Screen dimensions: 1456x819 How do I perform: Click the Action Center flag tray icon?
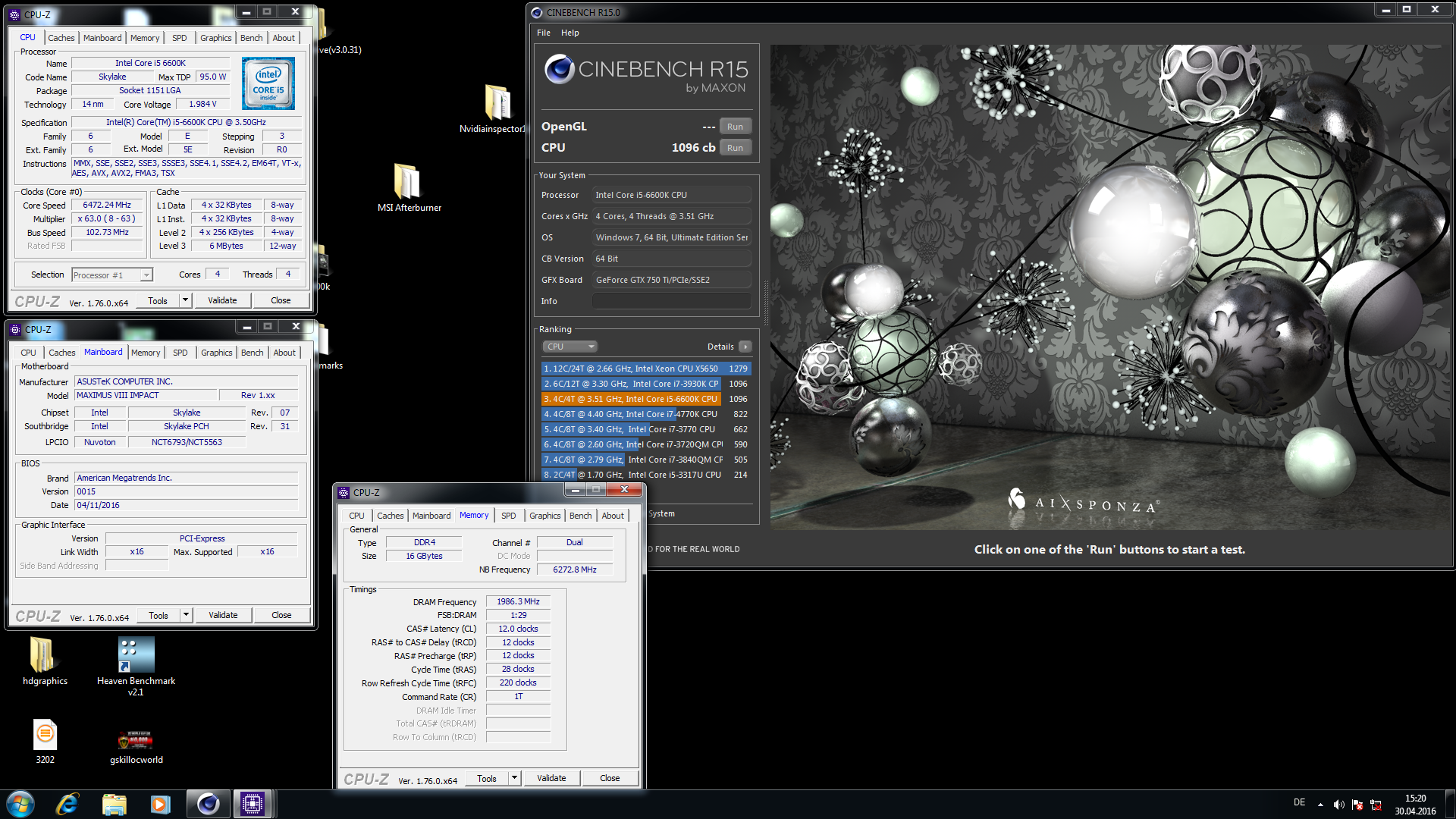click(1357, 805)
